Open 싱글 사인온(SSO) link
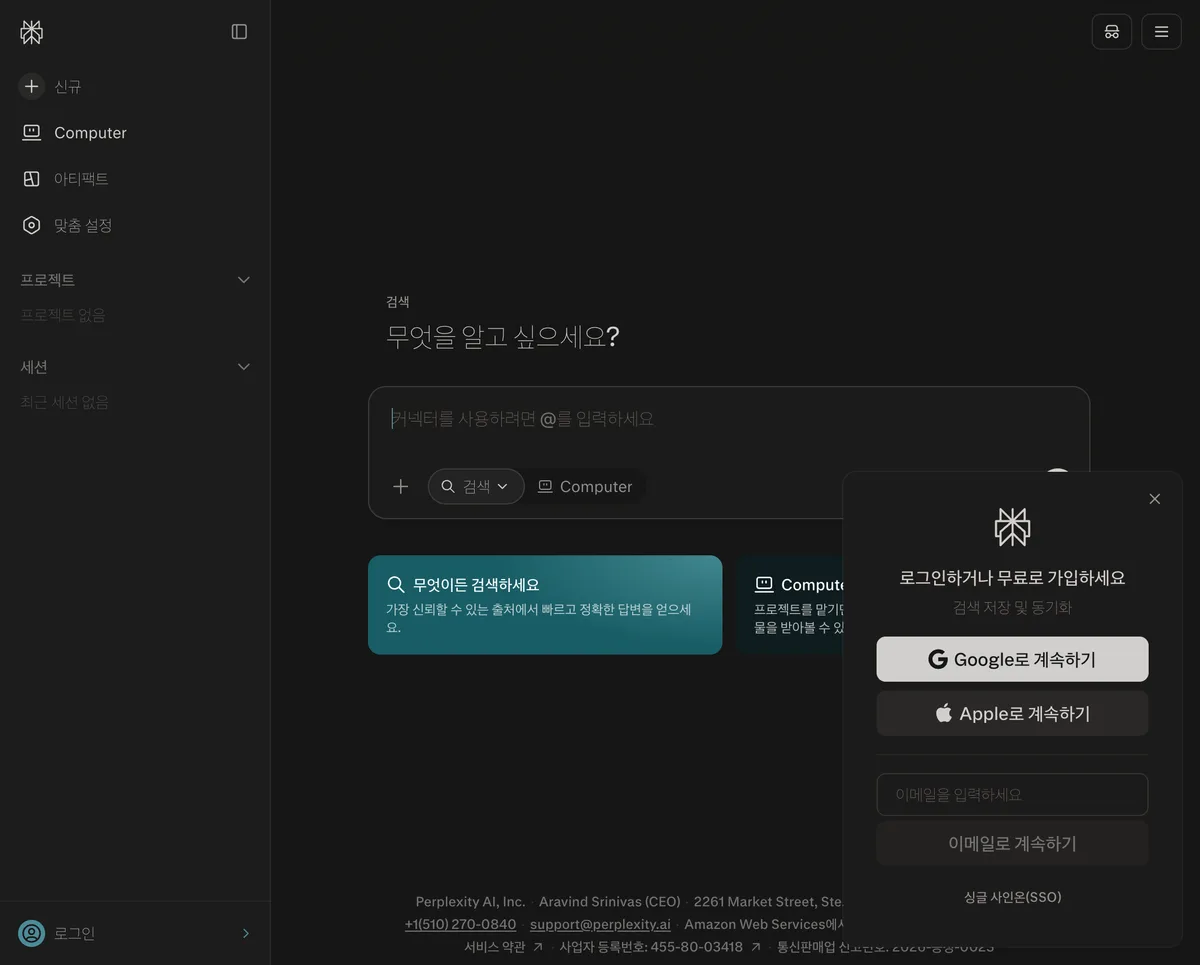This screenshot has width=1200, height=965. point(1012,897)
